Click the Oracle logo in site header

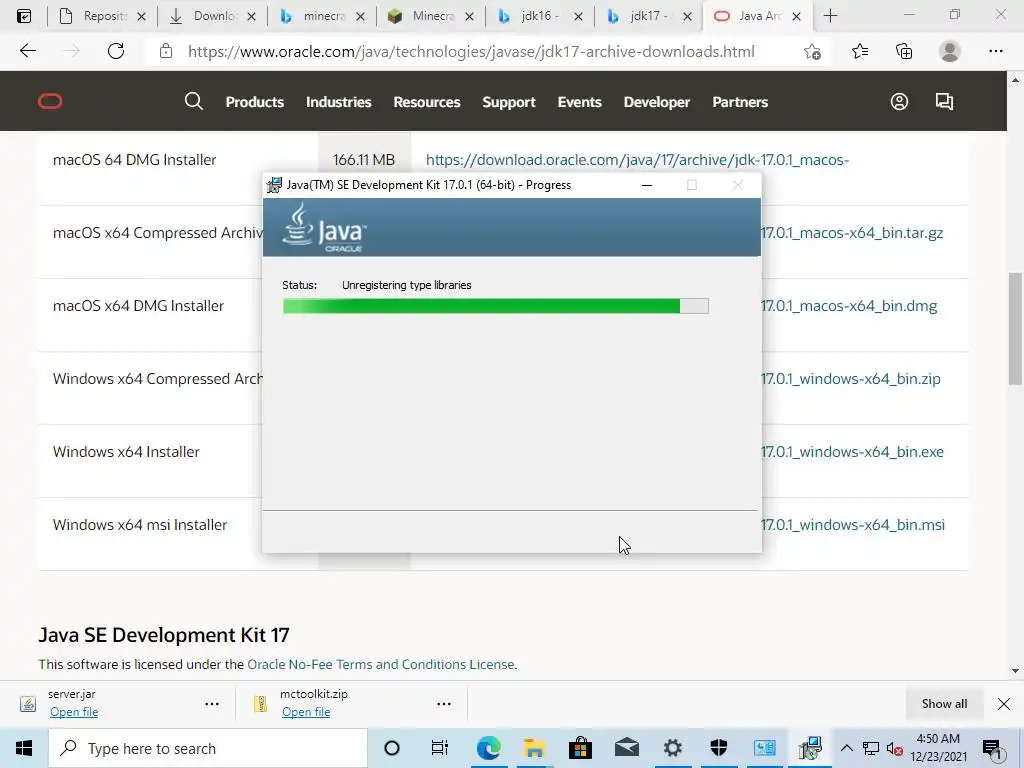[x=50, y=101]
